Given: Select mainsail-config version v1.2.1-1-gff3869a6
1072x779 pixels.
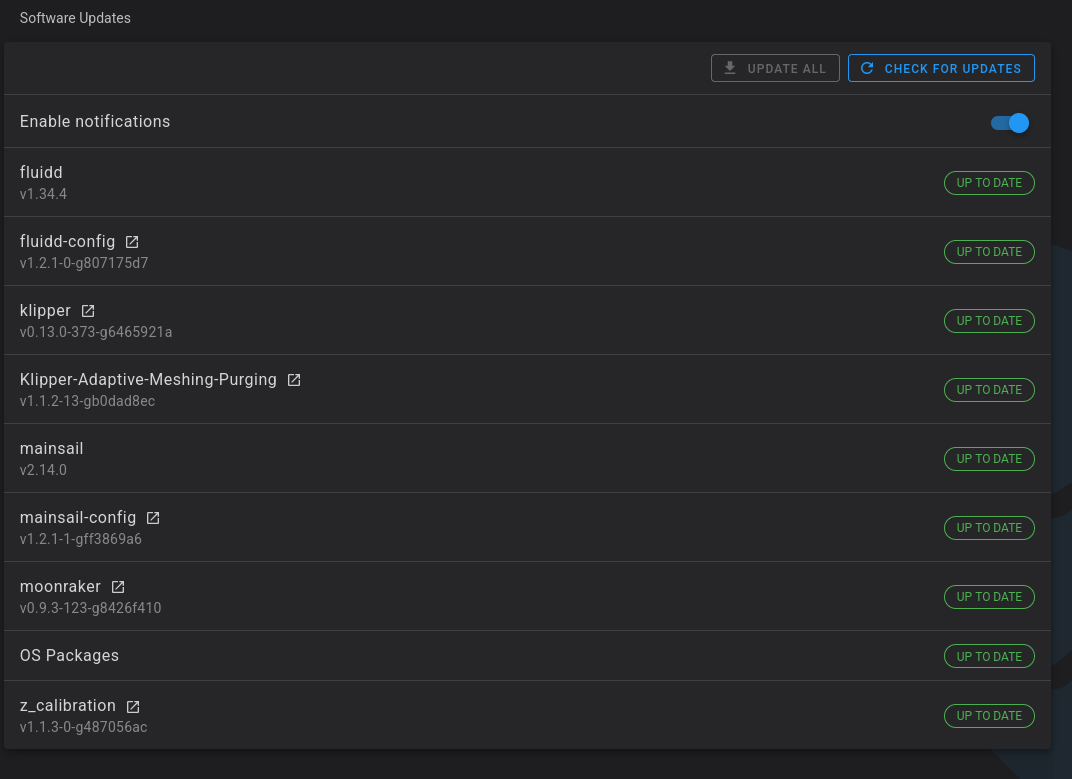Looking at the screenshot, I should 81,540.
